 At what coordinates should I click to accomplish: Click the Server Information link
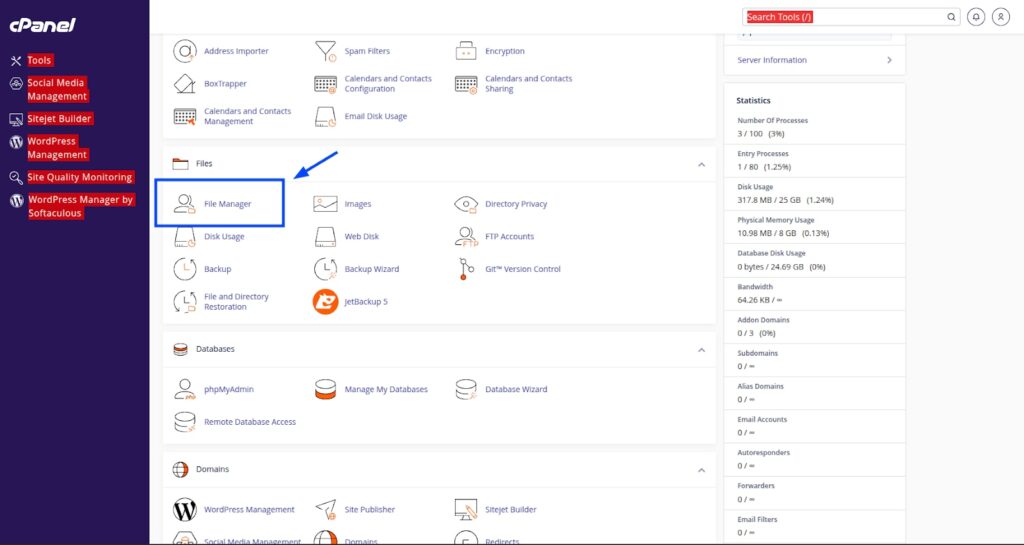pyautogui.click(x=772, y=60)
